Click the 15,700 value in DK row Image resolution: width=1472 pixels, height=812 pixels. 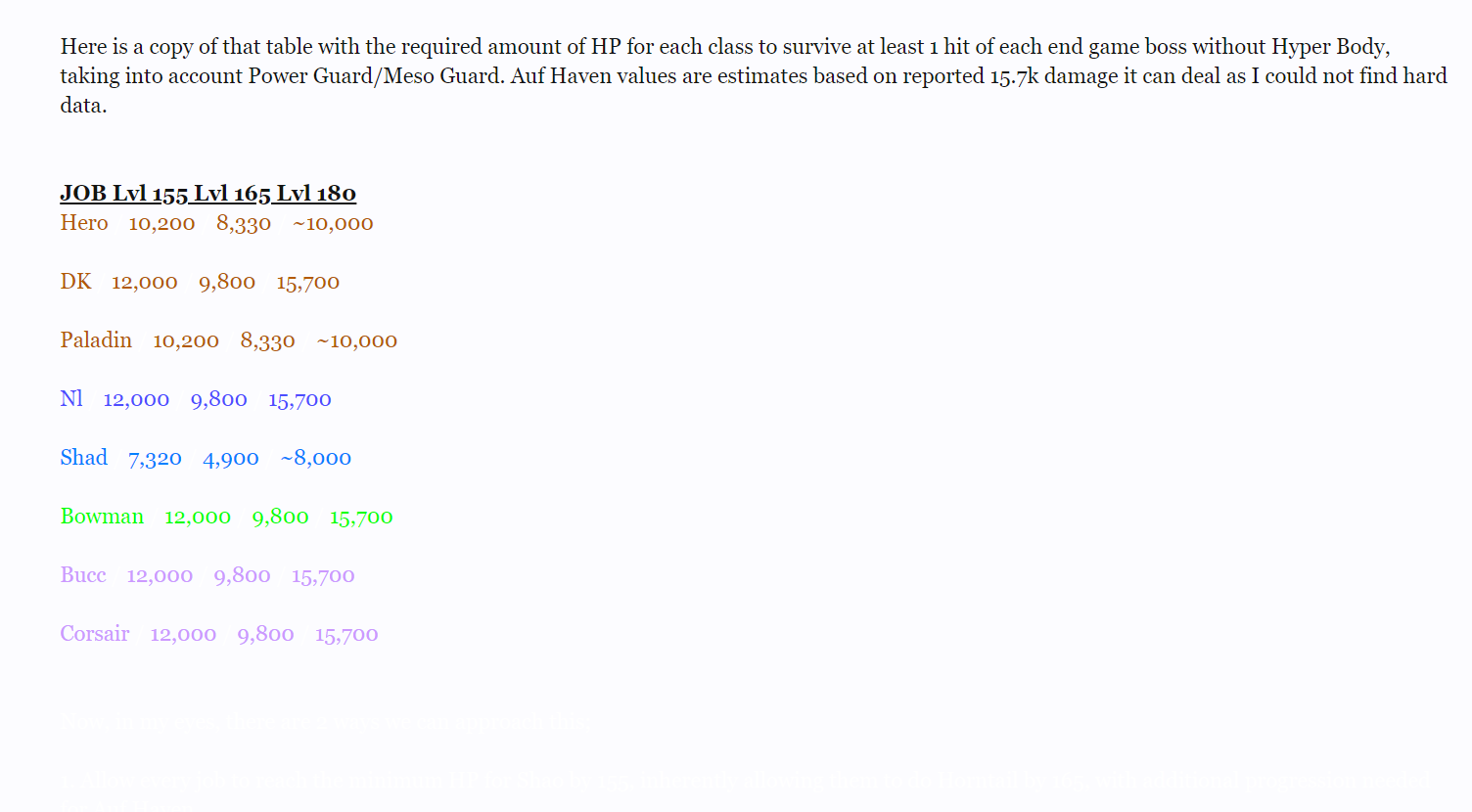307,283
